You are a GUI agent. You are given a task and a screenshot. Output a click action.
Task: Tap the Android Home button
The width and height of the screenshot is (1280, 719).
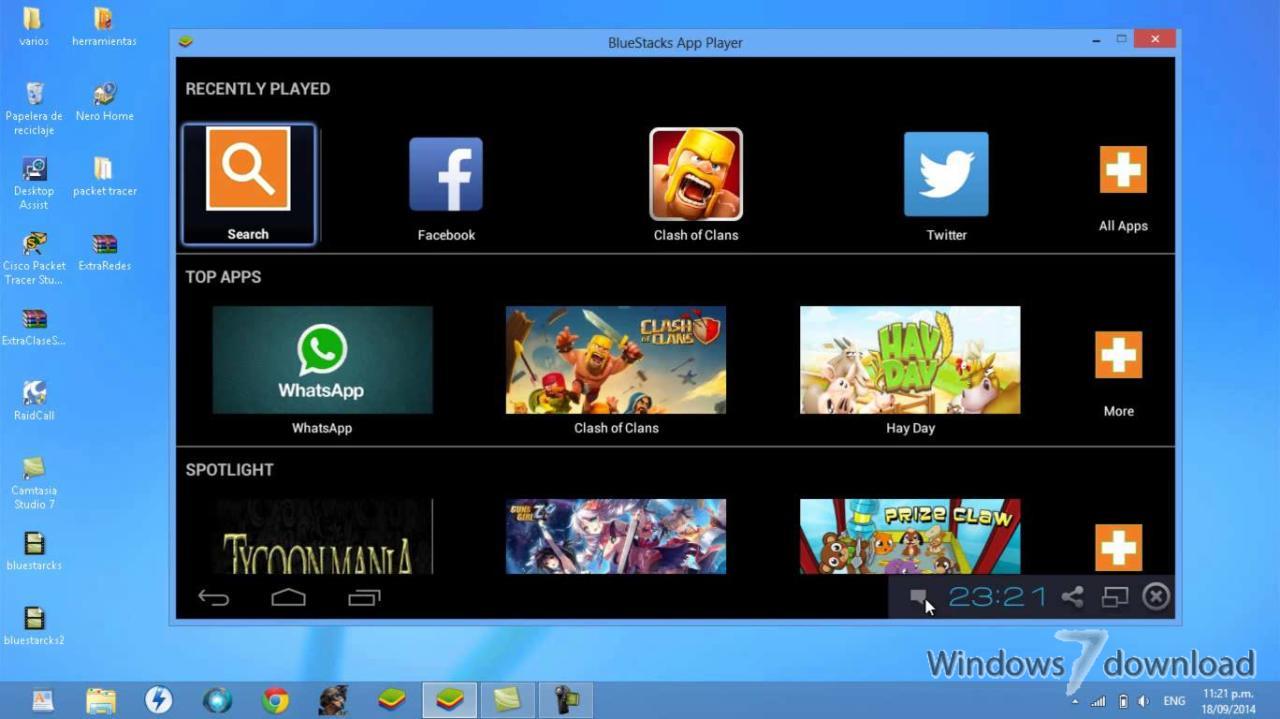(288, 598)
